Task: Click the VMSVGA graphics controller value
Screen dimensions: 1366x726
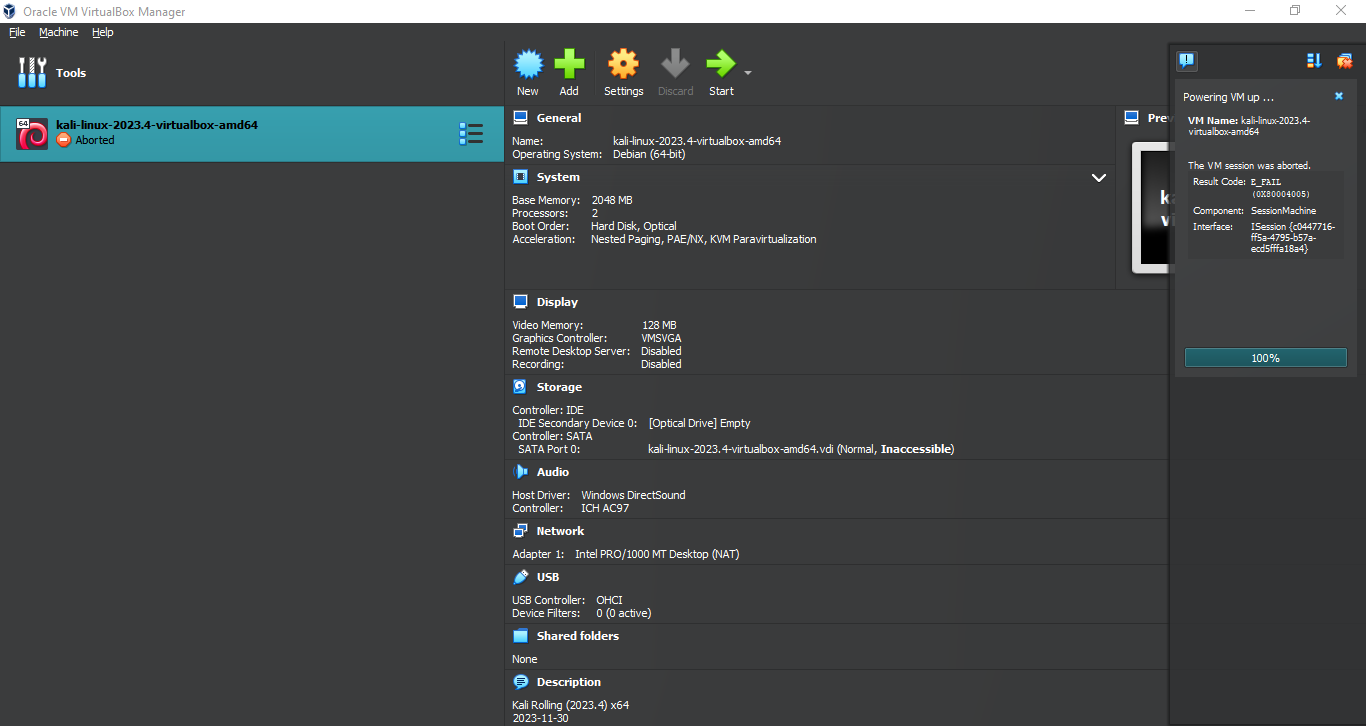Action: click(x=661, y=338)
